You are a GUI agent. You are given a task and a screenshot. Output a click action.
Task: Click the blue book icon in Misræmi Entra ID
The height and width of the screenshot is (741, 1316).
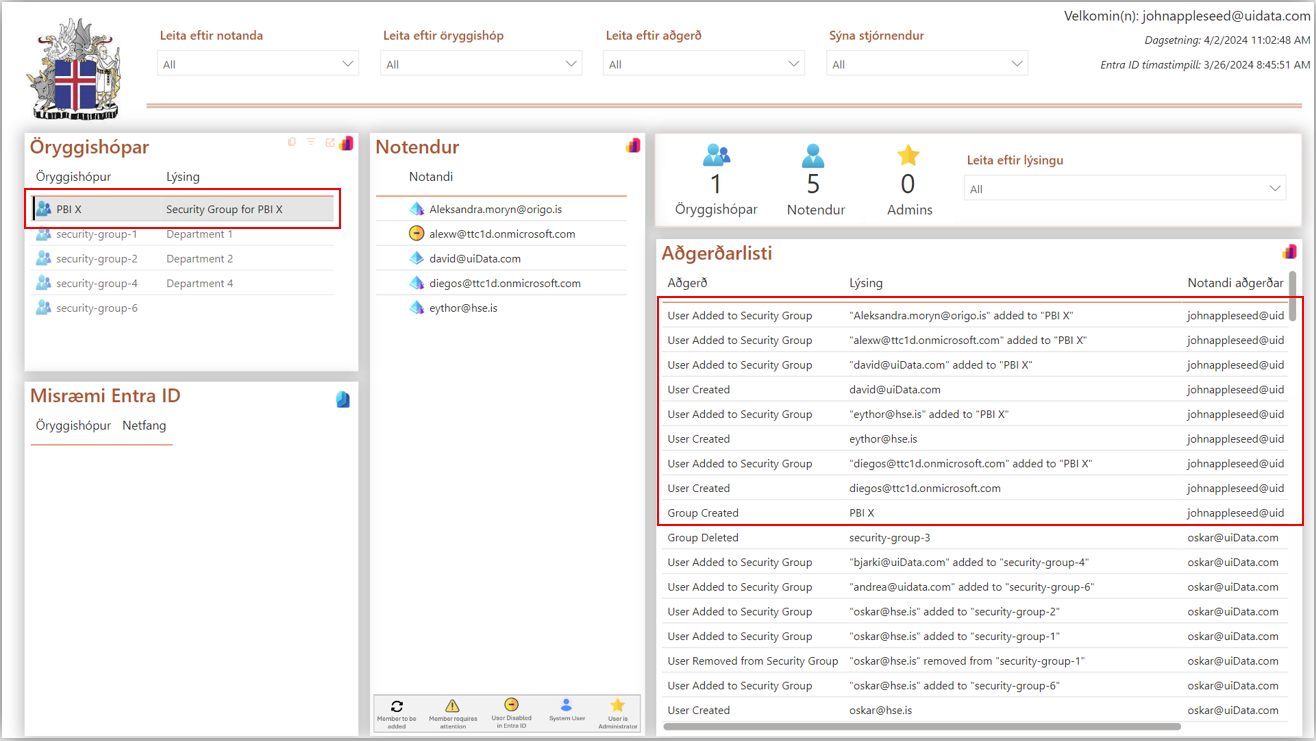(x=343, y=400)
